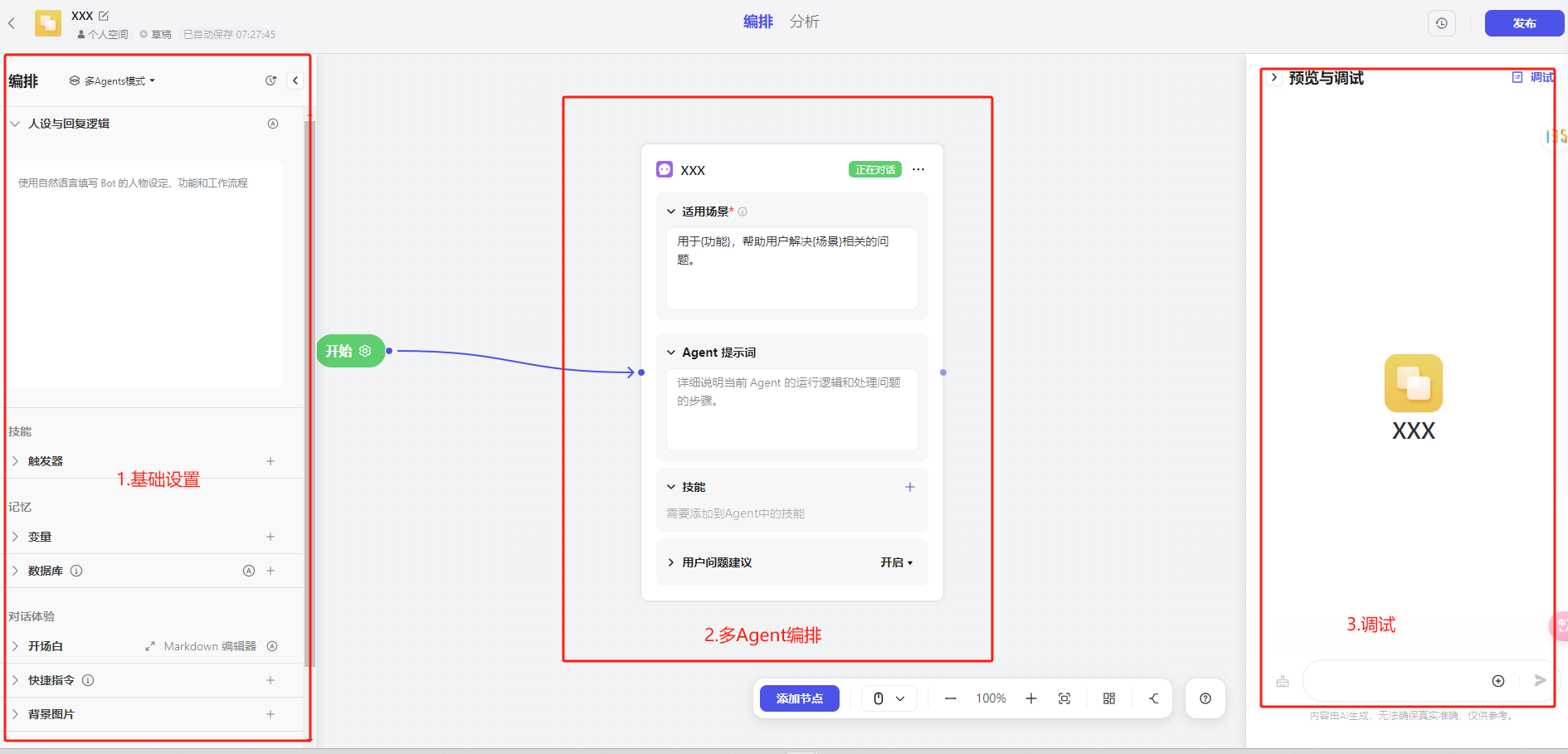The image size is (1568, 754).
Task: Open the gear settings on the 开始 node
Action: point(365,351)
